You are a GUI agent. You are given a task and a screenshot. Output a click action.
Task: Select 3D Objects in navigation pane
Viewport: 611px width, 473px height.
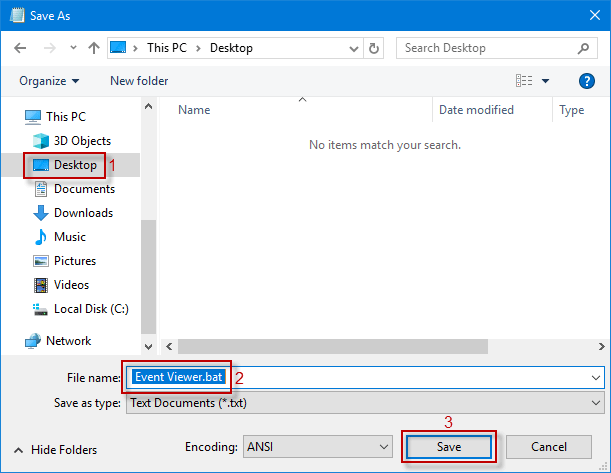[x=82, y=141]
